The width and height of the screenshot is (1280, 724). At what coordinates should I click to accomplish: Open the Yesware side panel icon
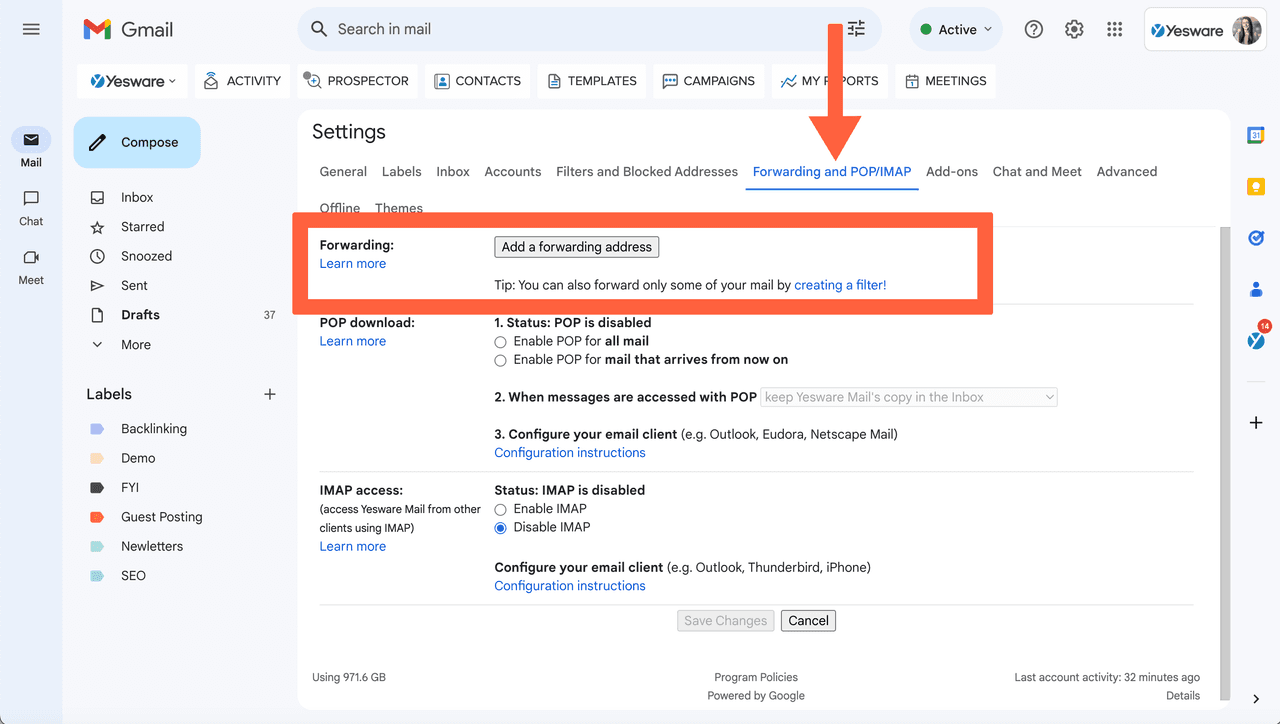pos(1255,339)
